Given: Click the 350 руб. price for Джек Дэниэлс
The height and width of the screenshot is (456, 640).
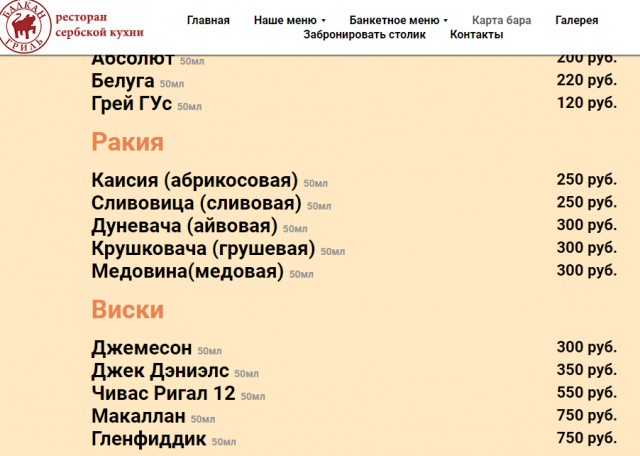Looking at the screenshot, I should pyautogui.click(x=587, y=370).
